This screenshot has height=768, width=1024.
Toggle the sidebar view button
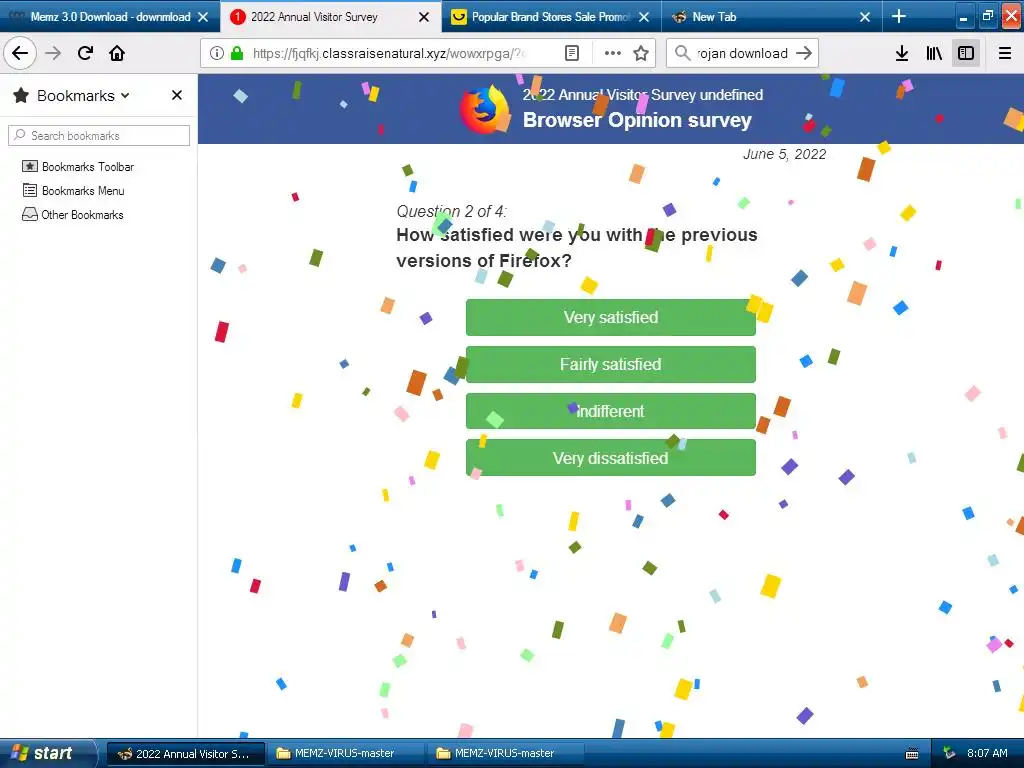click(966, 53)
